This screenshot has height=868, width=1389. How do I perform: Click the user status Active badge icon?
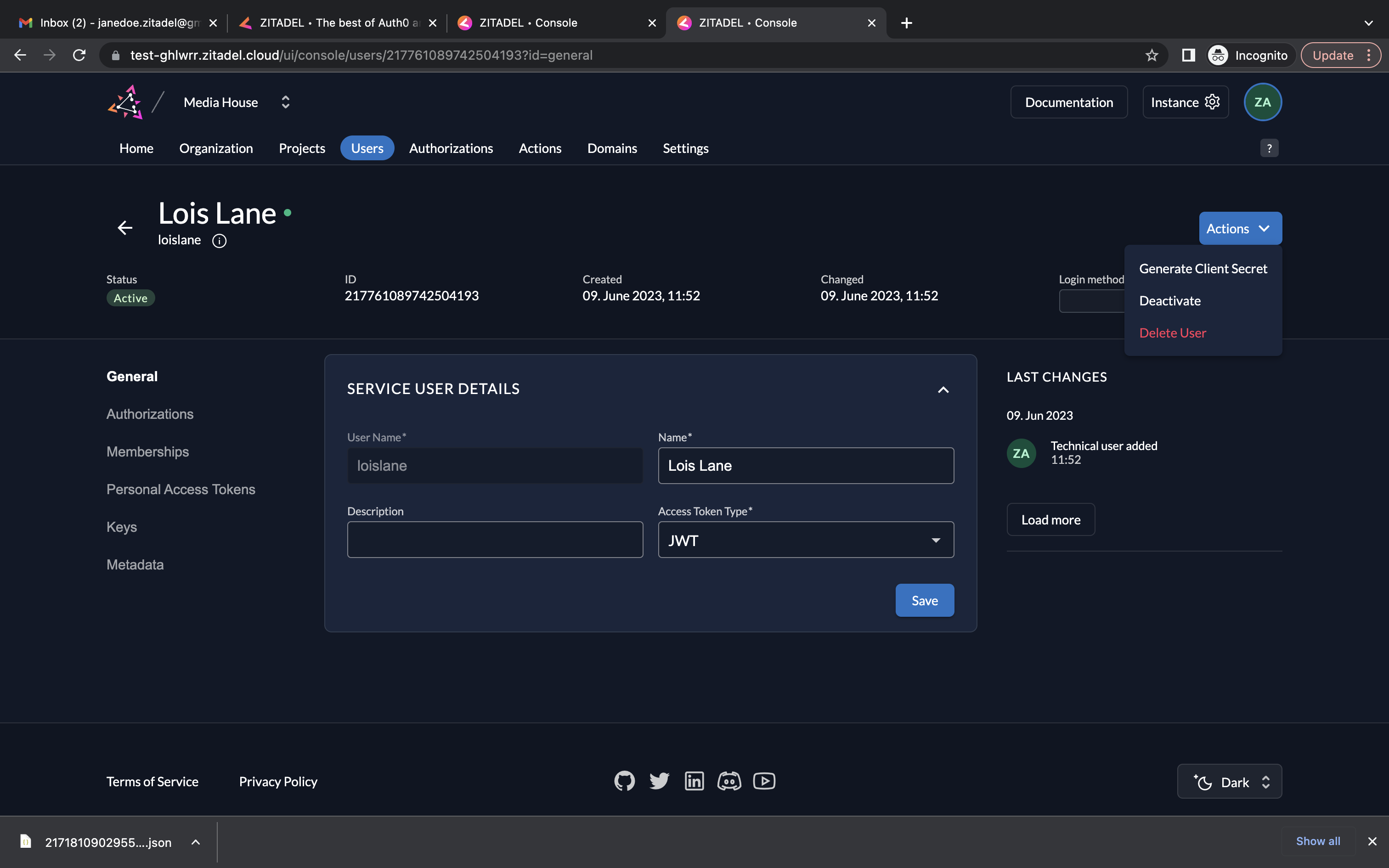click(x=130, y=297)
